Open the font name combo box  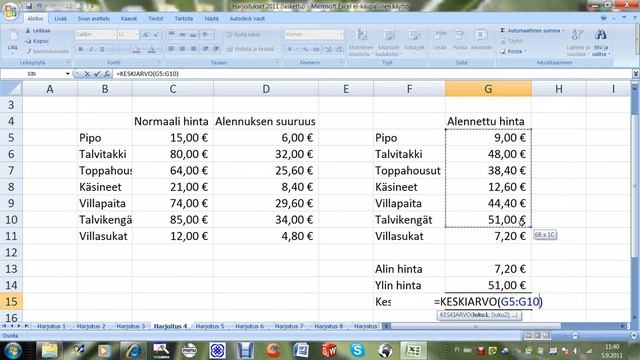point(96,35)
